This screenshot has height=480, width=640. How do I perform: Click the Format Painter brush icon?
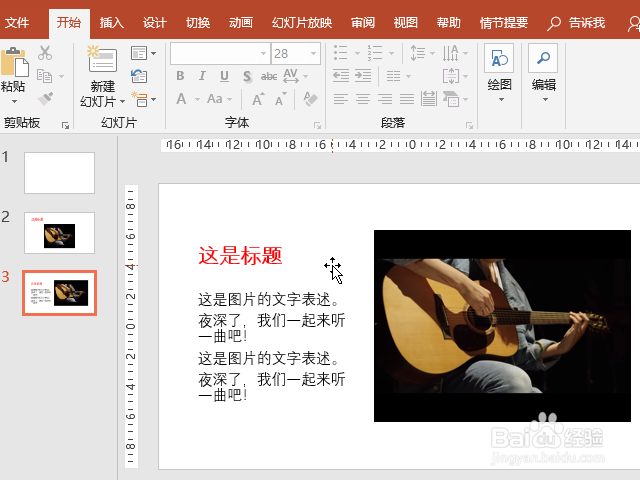45,99
